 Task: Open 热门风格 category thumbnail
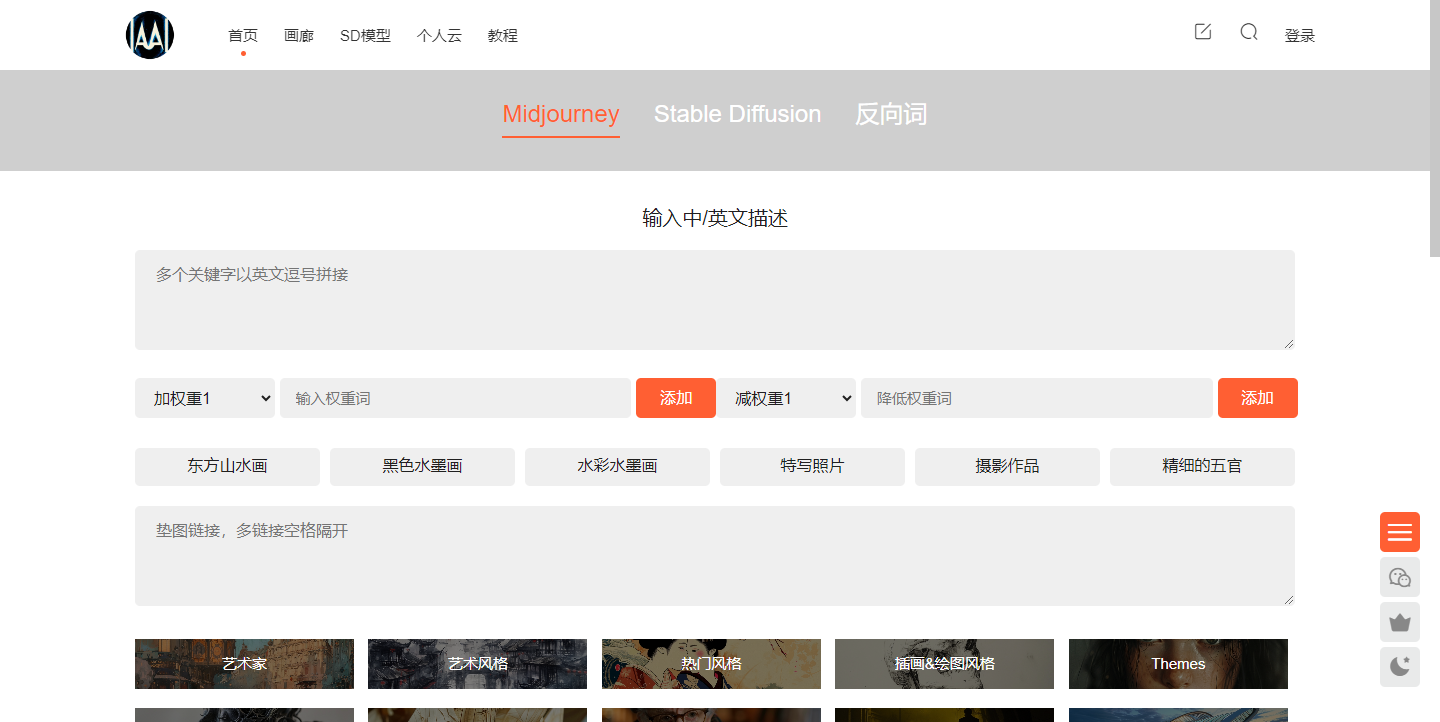[711, 664]
